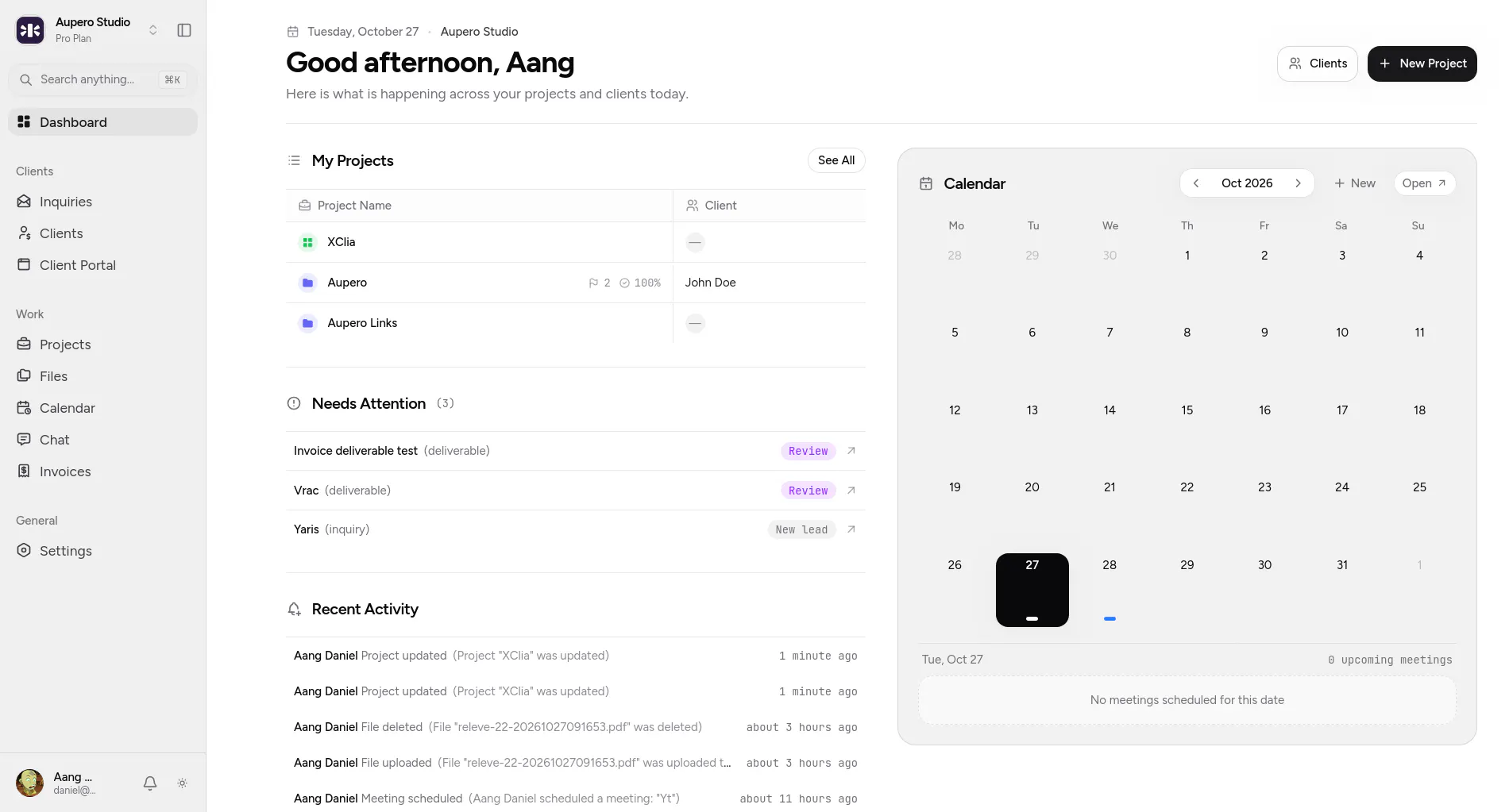Click the Review badge on Vrac
Screen dimensions: 1509x812
coord(808,491)
